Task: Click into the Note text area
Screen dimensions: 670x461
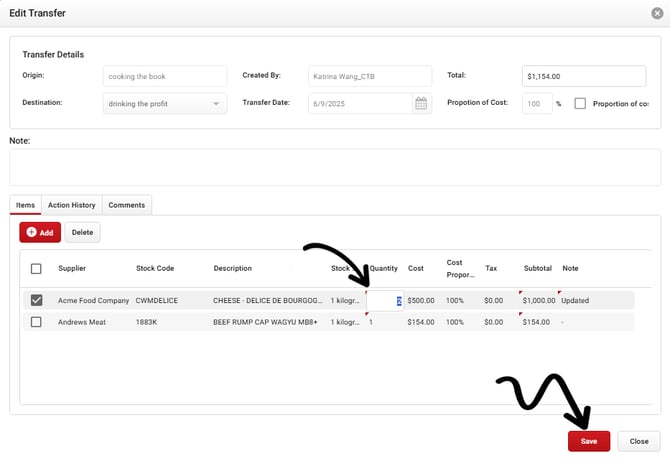Action: (335, 167)
